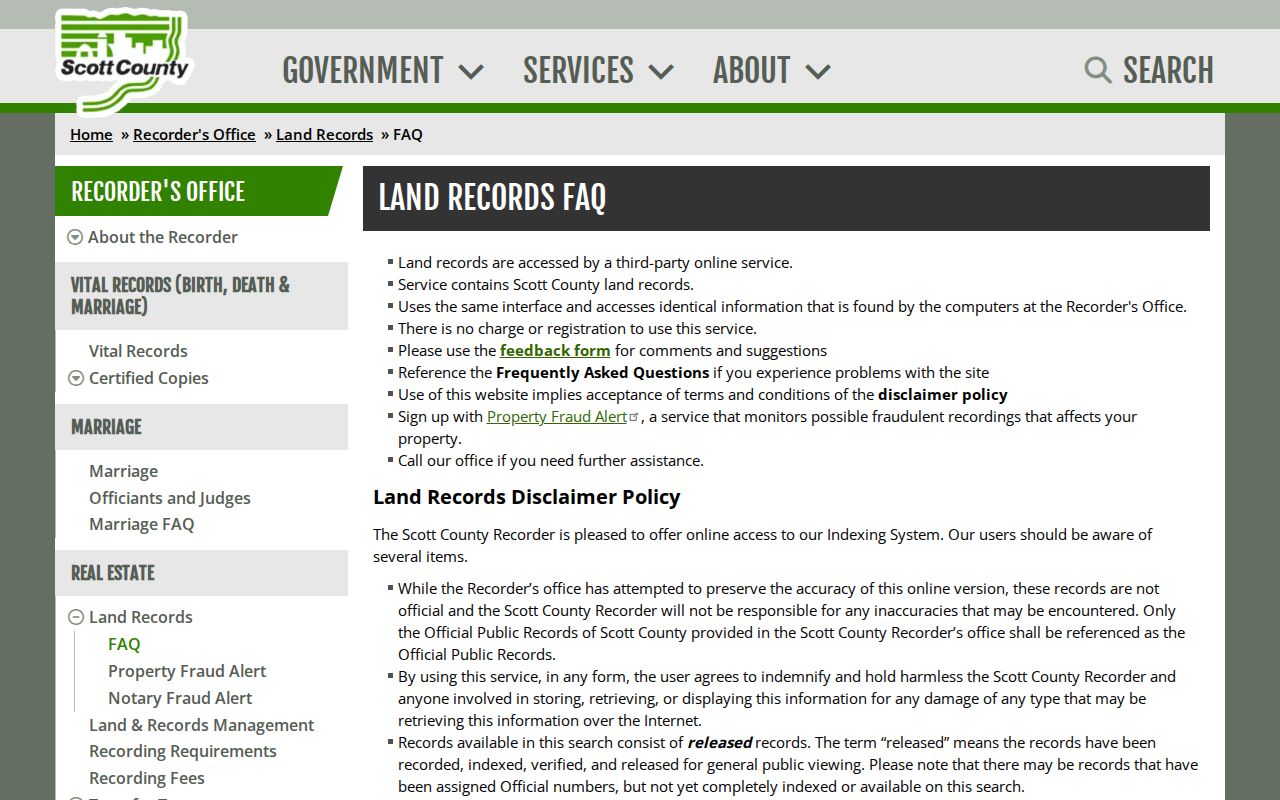Open Officiants and Judges sidebar link
Viewport: 1280px width, 800px height.
tap(170, 498)
